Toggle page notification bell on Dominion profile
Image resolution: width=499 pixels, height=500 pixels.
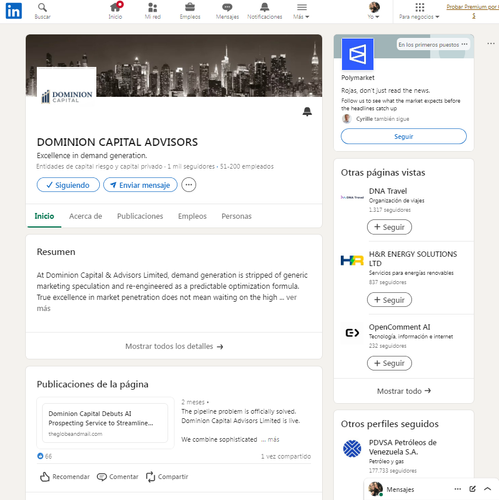point(307,112)
